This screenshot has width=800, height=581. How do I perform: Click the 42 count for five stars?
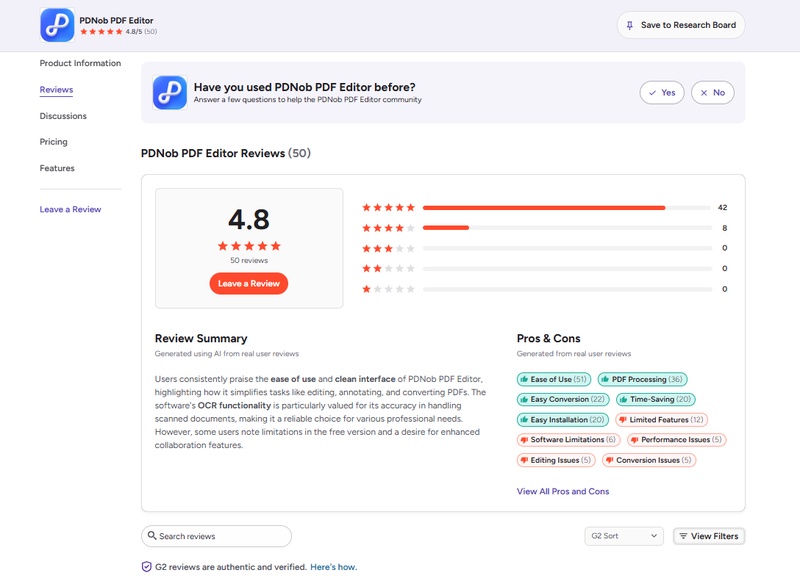click(x=722, y=208)
